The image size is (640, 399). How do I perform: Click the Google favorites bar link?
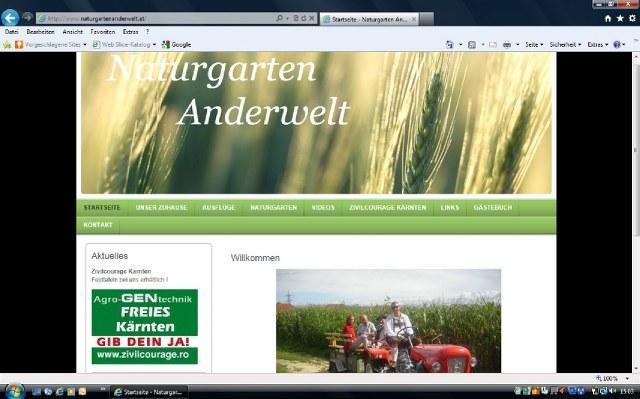coord(177,44)
